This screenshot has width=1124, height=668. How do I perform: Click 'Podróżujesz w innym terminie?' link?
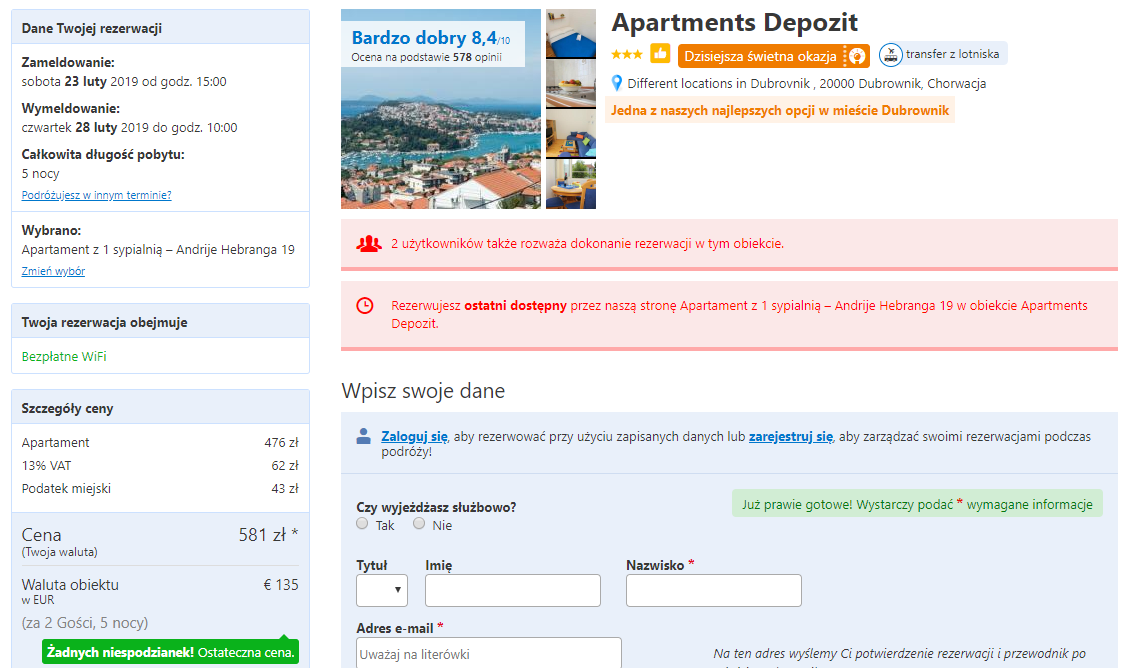tap(96, 195)
